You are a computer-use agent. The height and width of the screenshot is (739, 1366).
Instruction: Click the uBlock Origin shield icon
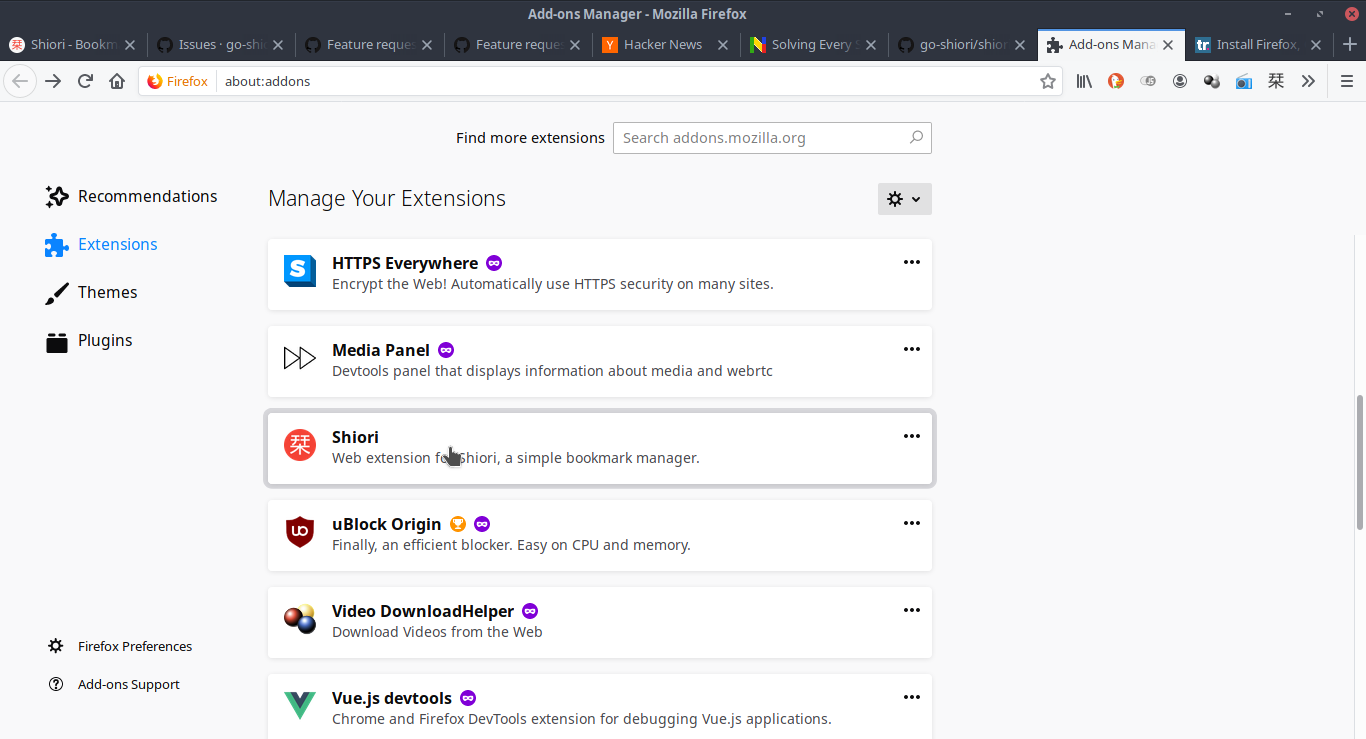coord(300,532)
